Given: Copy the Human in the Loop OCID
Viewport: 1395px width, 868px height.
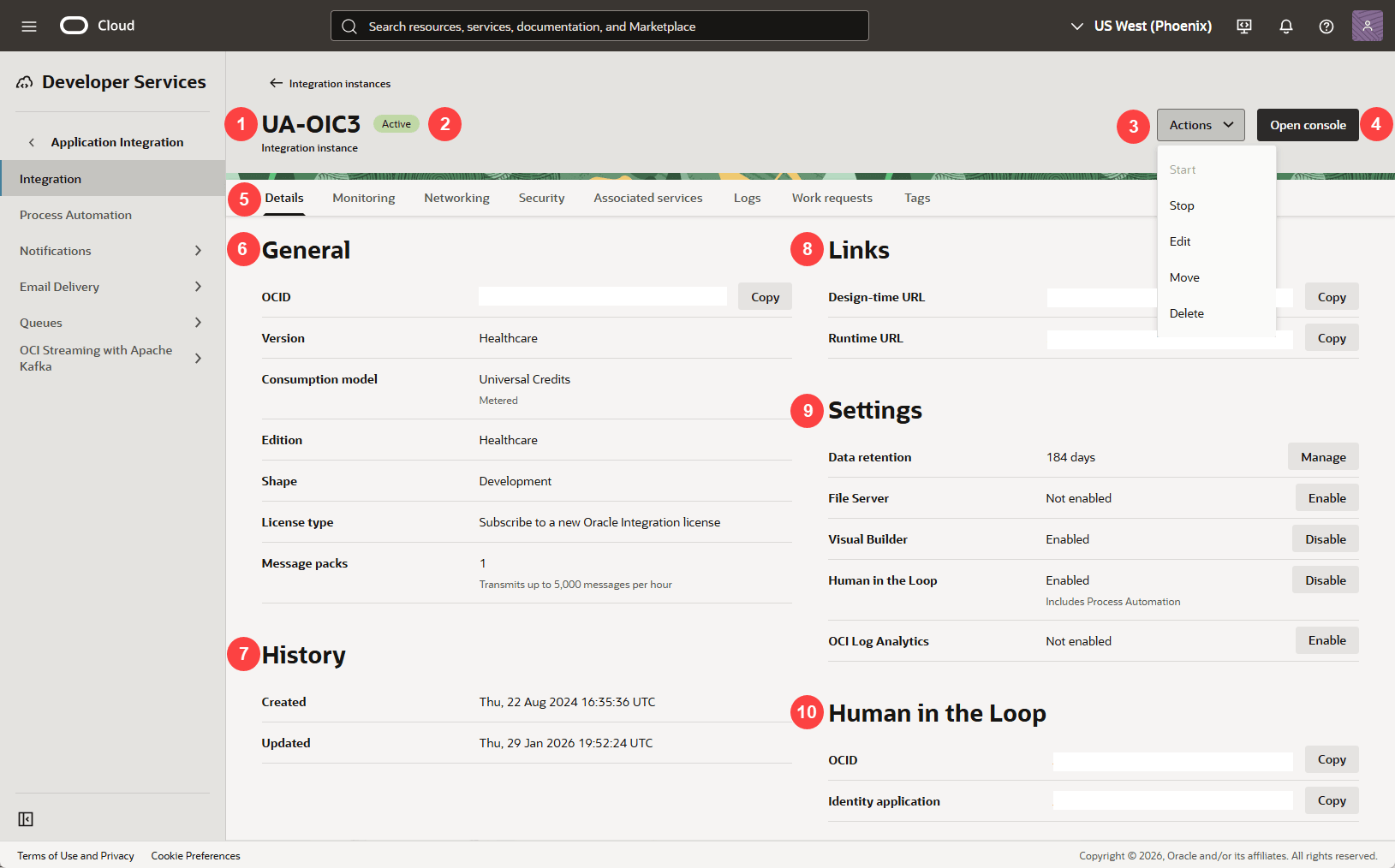Looking at the screenshot, I should (x=1332, y=759).
